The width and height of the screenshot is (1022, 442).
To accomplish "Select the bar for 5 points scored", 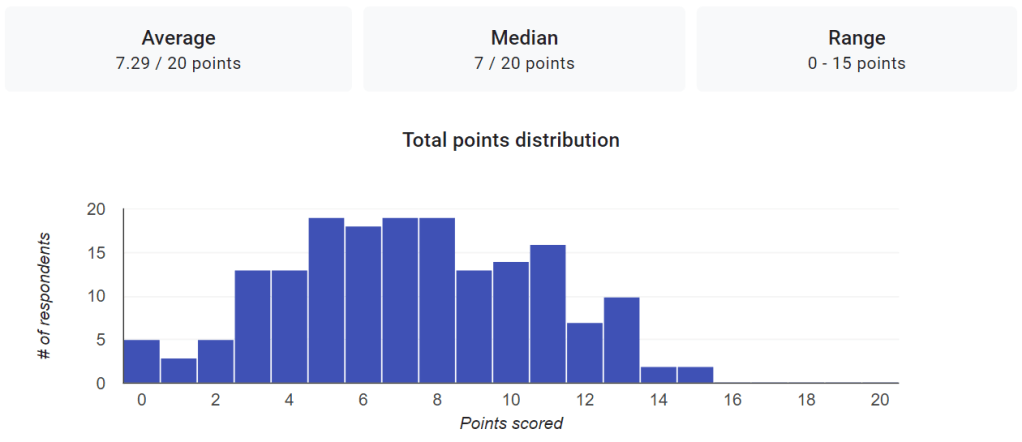I will 326,301.
